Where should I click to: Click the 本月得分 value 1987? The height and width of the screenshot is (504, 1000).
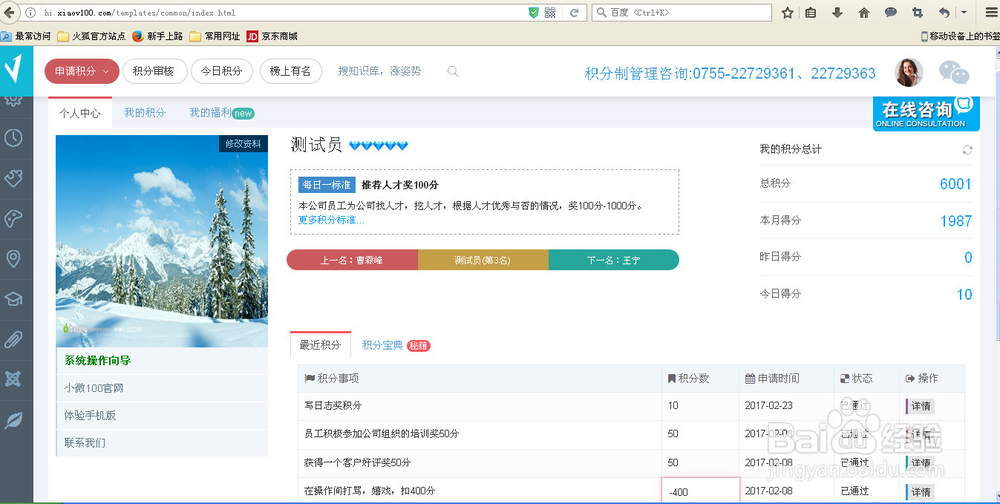tap(955, 221)
